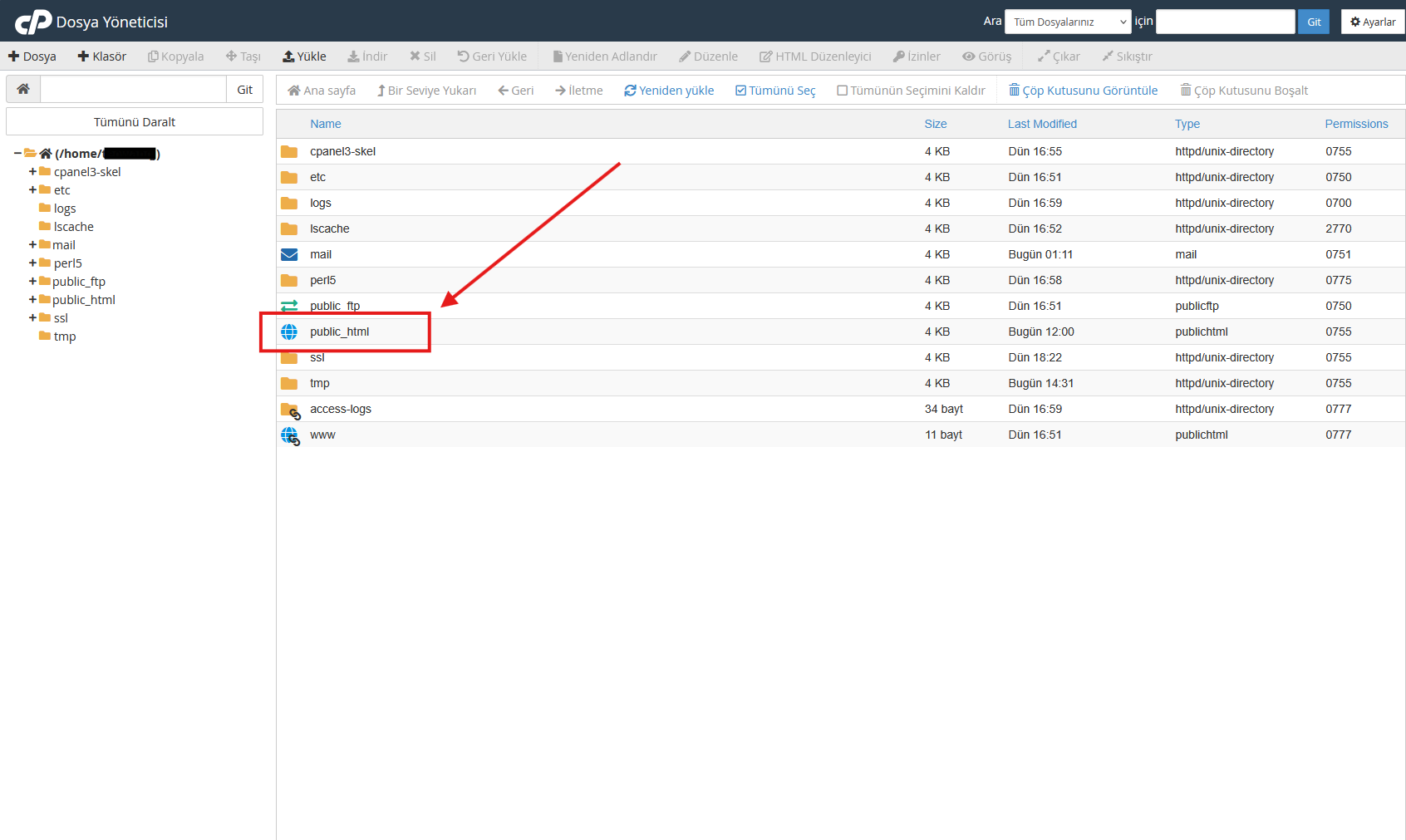1406x840 pixels.
Task: Sort files by Last Modified column
Action: coord(1042,124)
